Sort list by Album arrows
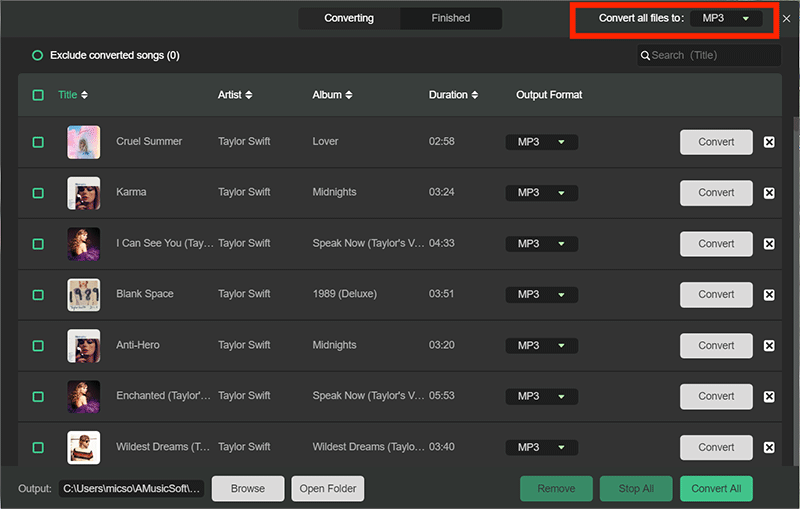Image resolution: width=800 pixels, height=509 pixels. [349, 95]
